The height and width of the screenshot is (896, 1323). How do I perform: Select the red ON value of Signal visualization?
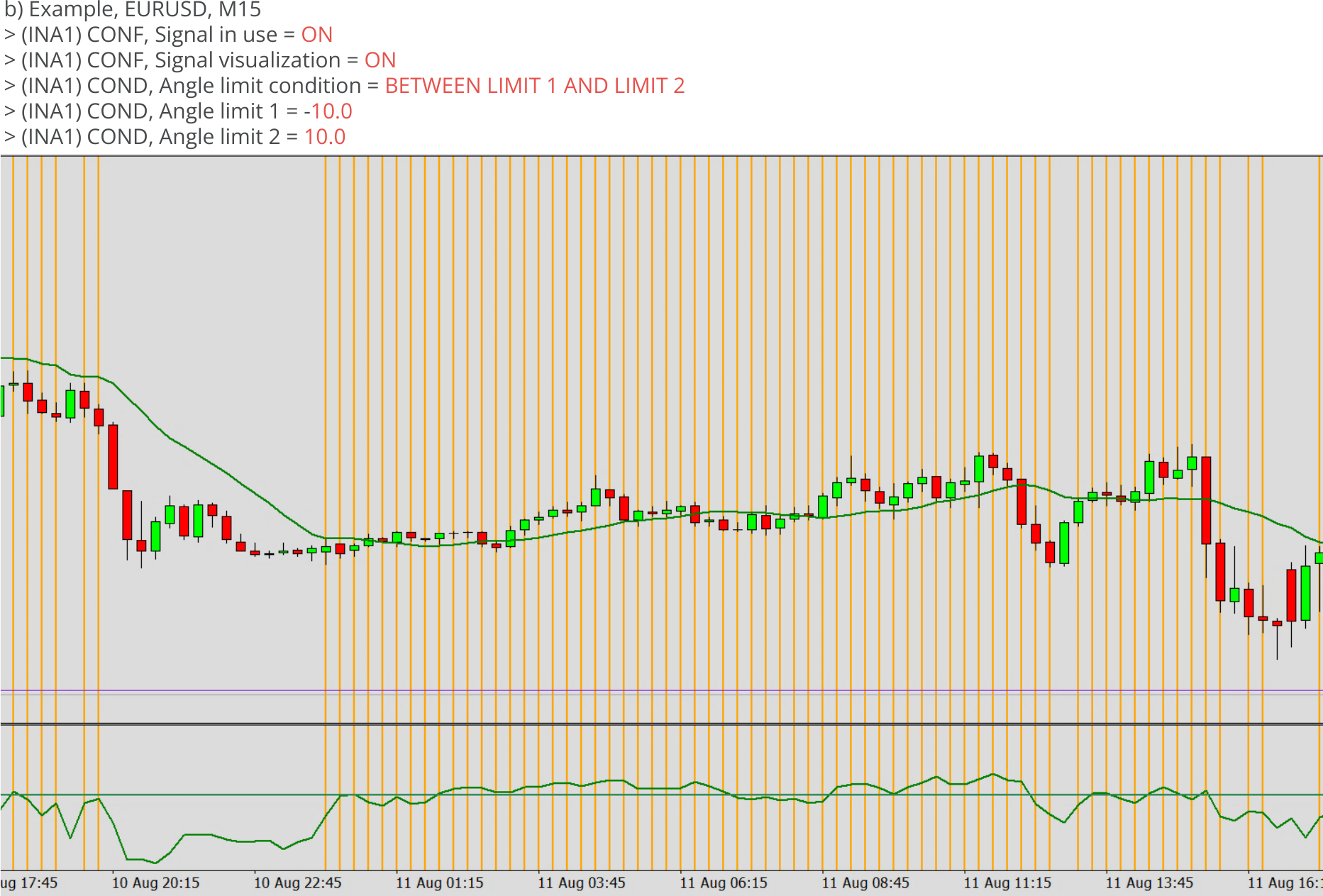point(380,60)
